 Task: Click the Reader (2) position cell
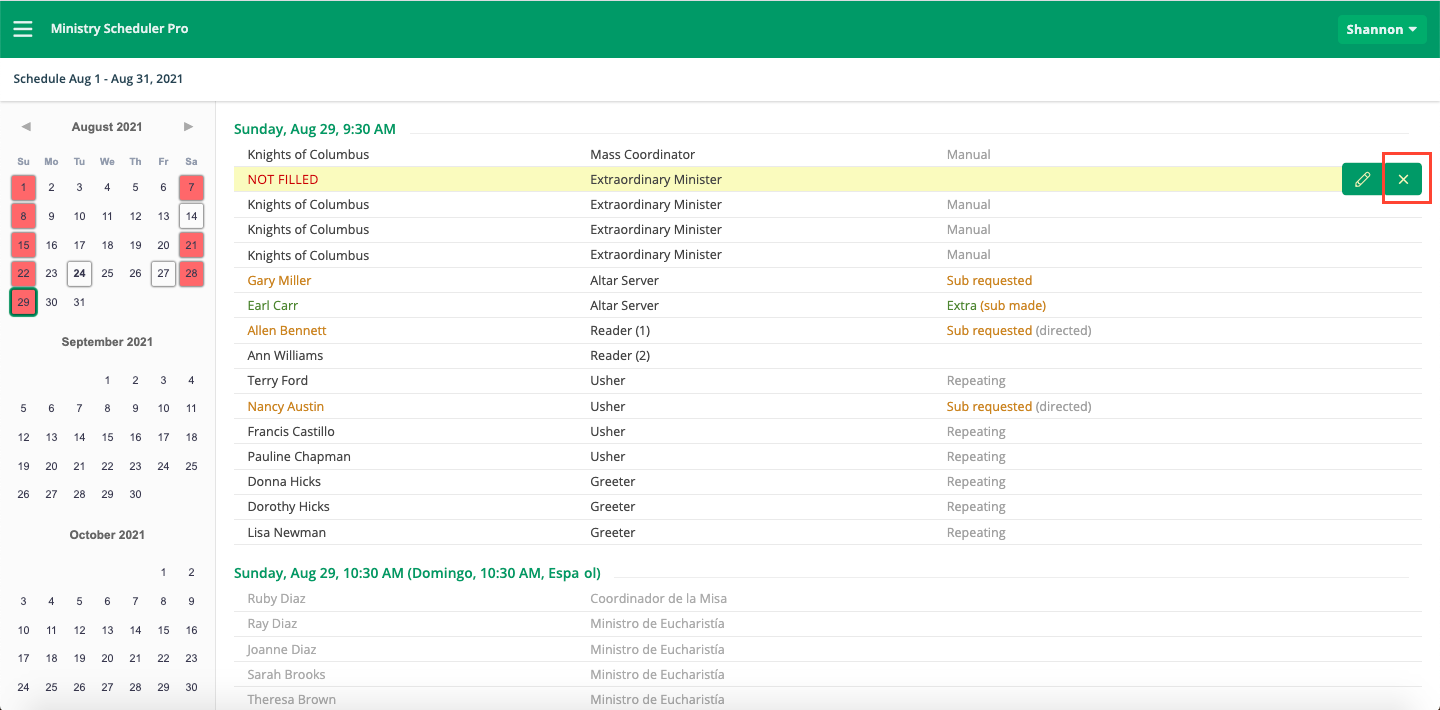click(x=620, y=355)
